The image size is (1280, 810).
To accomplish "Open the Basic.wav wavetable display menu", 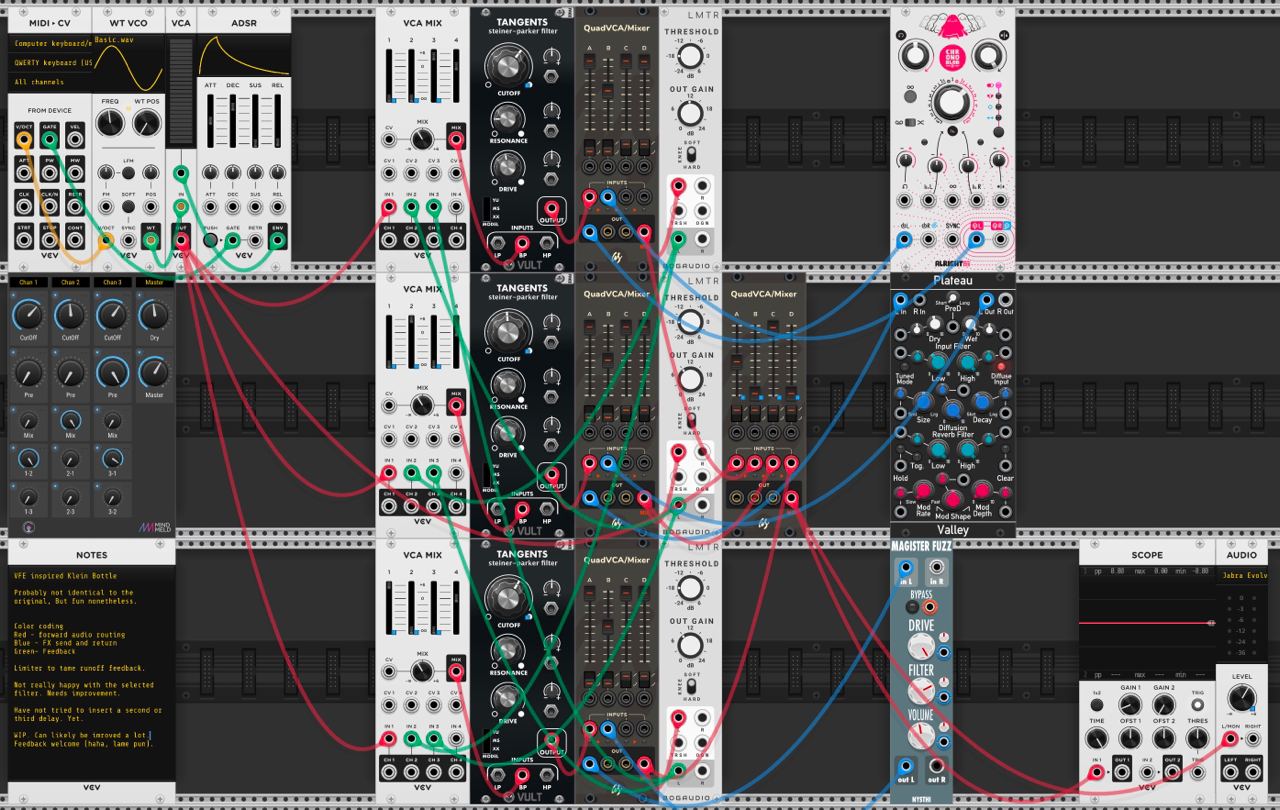I will 129,62.
